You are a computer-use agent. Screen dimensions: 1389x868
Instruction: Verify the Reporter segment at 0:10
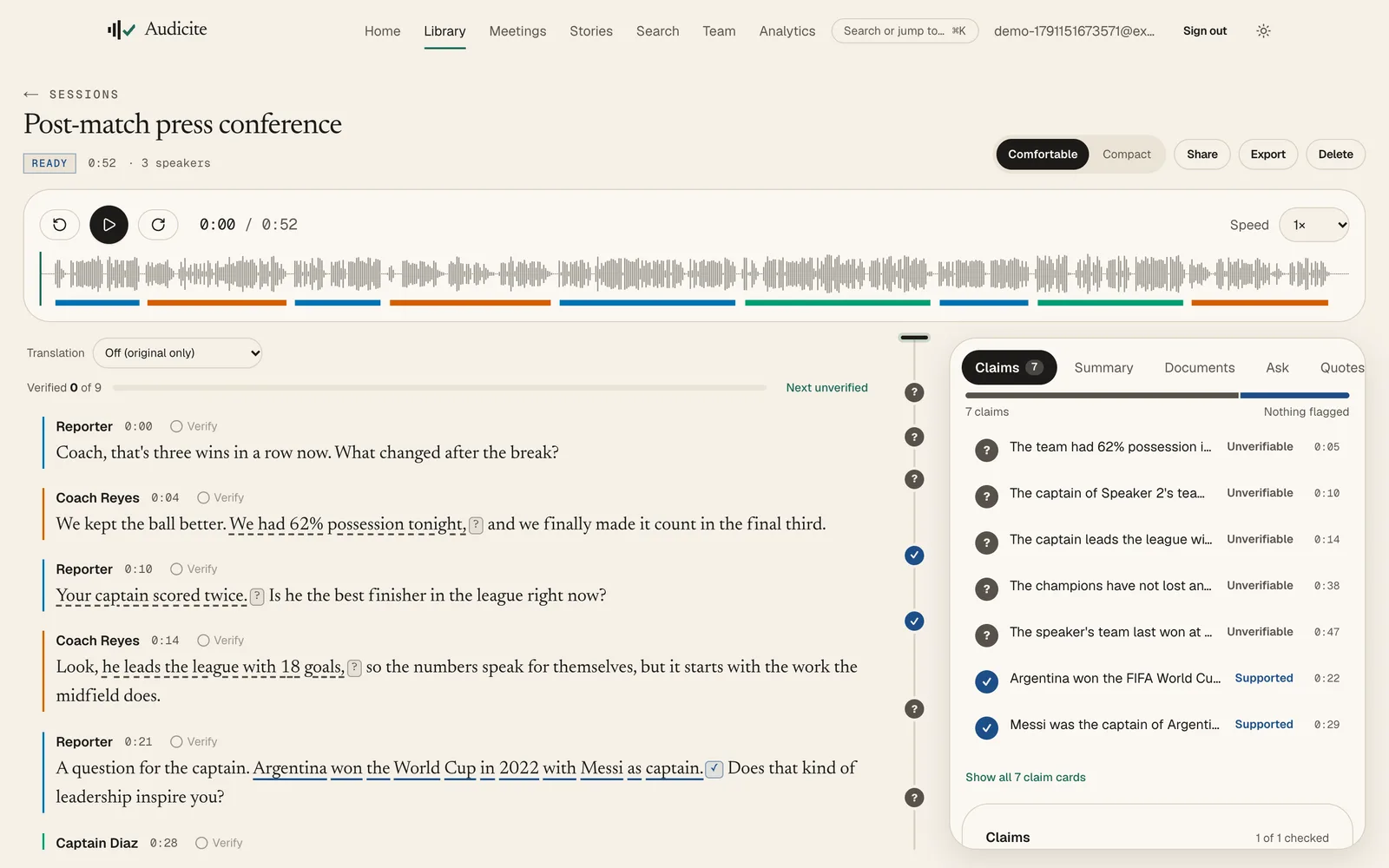click(194, 569)
